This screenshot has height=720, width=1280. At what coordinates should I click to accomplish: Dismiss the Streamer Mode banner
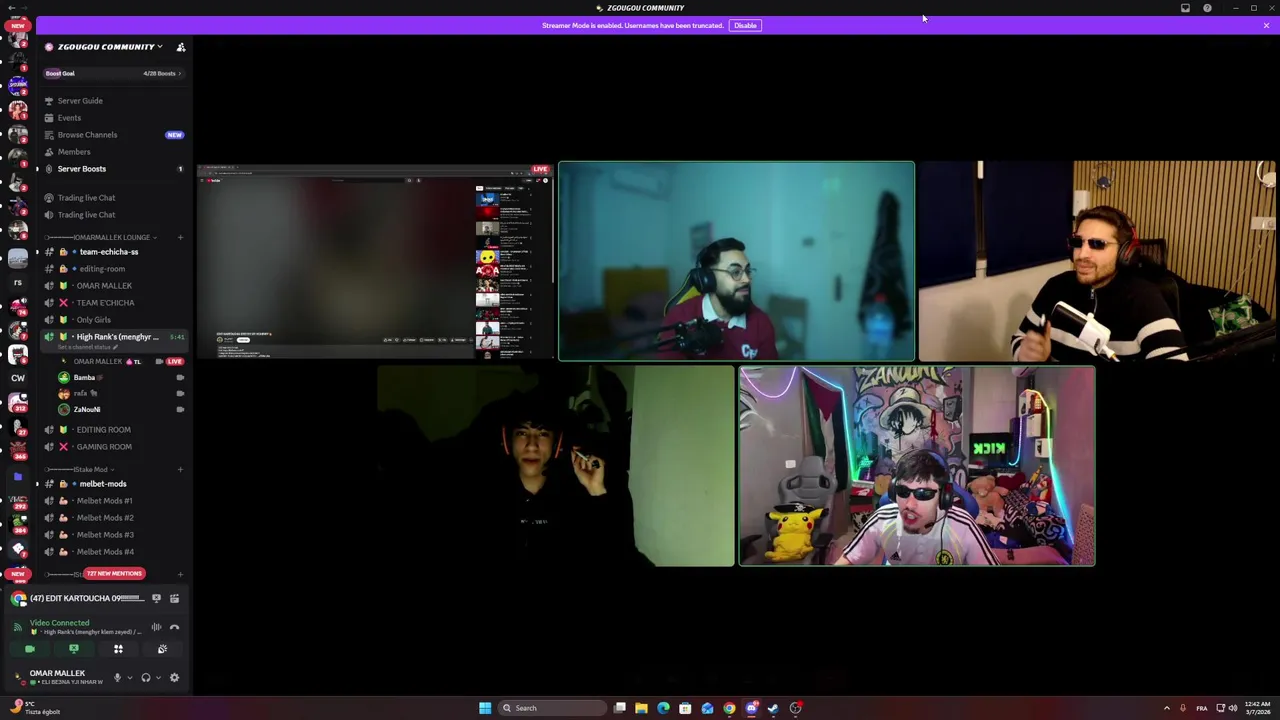1266,26
